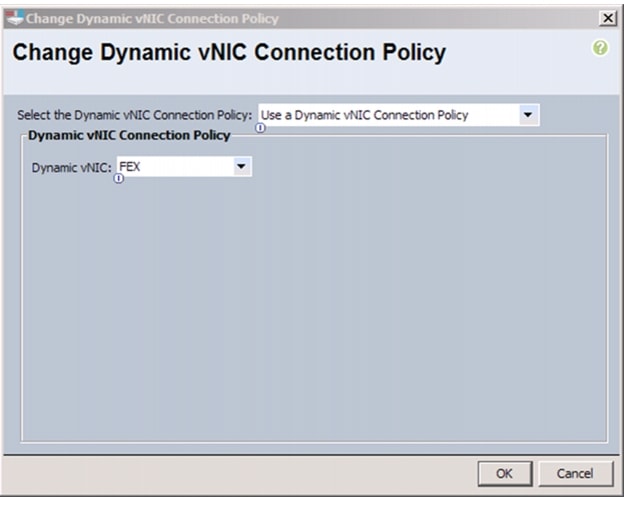Click empty area inside the policy group box
The image size is (624, 514).
[x=312, y=320]
